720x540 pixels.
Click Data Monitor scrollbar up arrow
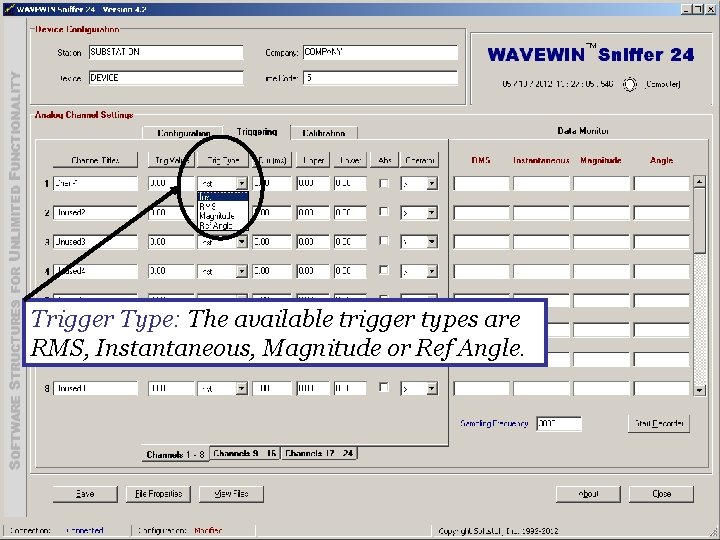click(699, 181)
